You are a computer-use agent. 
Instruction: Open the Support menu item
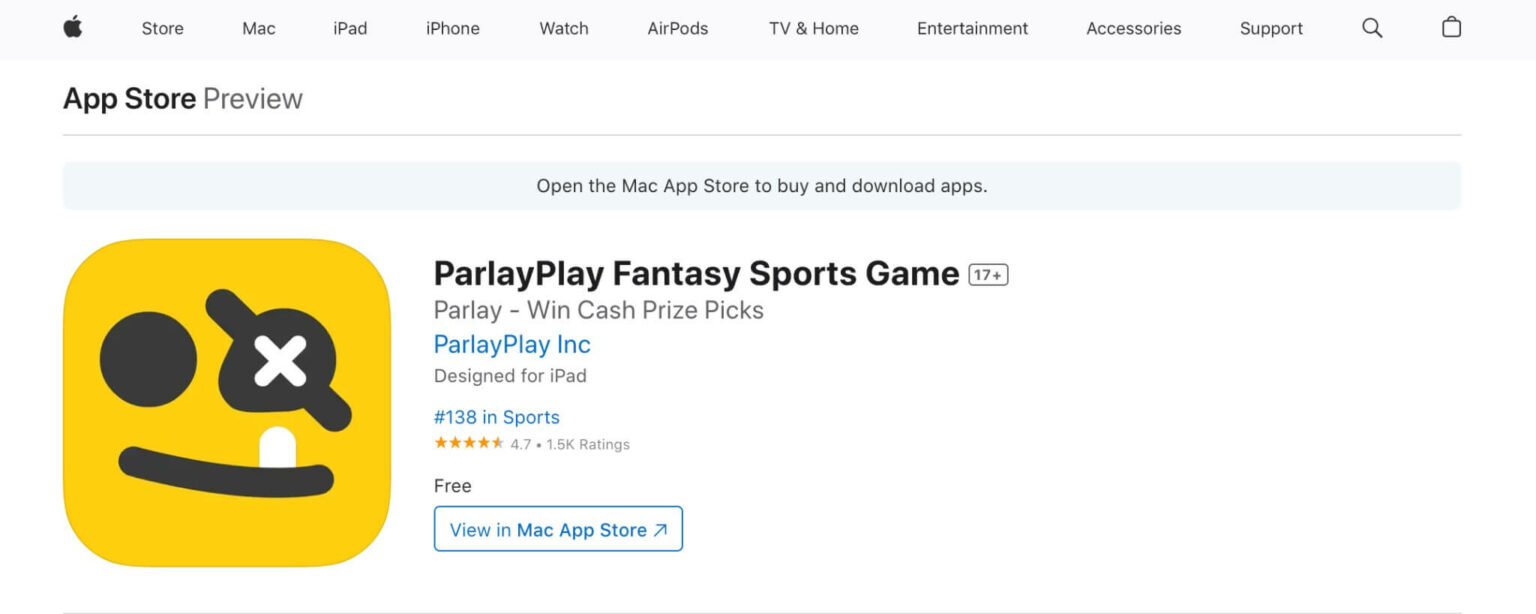[1271, 29]
